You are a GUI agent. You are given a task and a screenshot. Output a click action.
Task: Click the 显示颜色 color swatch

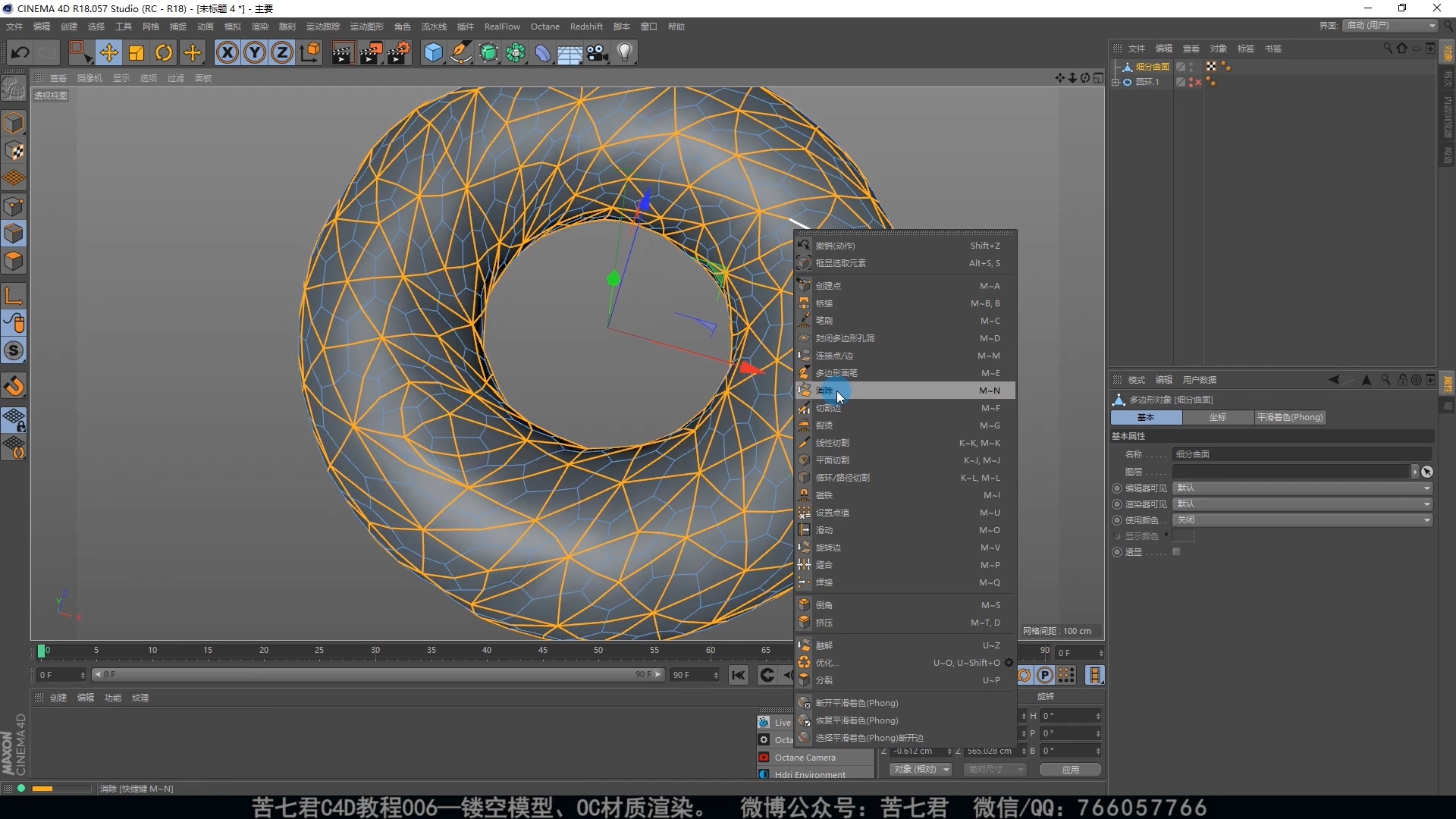coord(1183,536)
